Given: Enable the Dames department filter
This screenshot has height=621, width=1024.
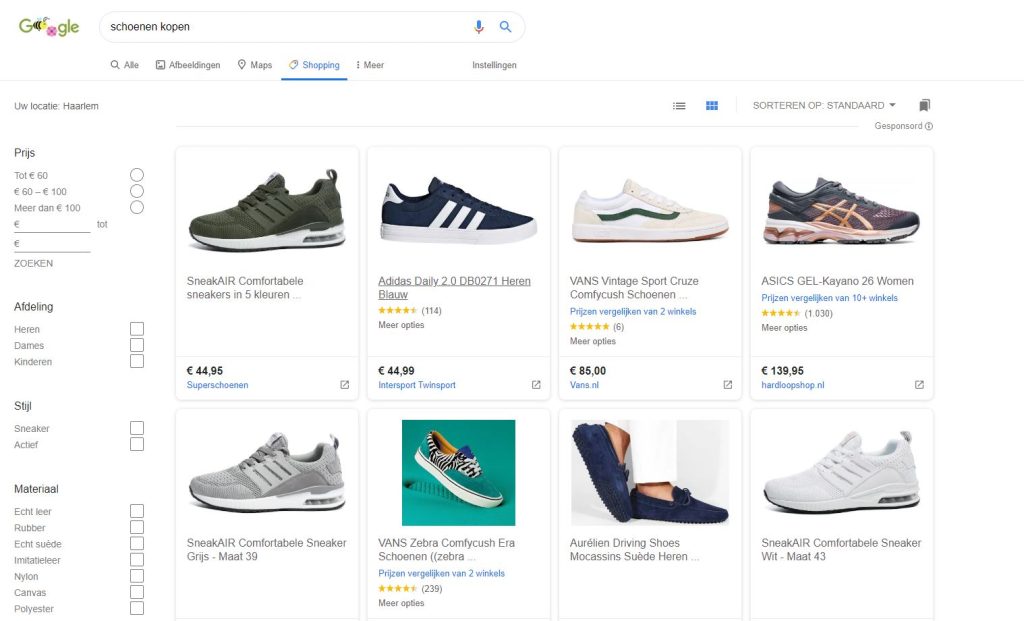Looking at the screenshot, I should click(x=136, y=345).
